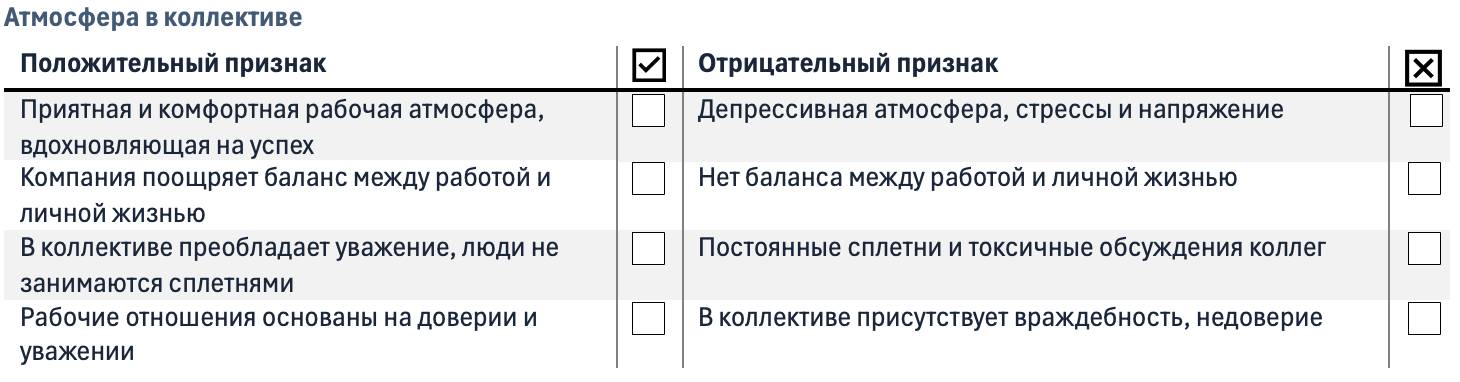Tick the box for company encouraging work-life balance
Viewport: 1460px width, 382px height.
pyautogui.click(x=649, y=179)
